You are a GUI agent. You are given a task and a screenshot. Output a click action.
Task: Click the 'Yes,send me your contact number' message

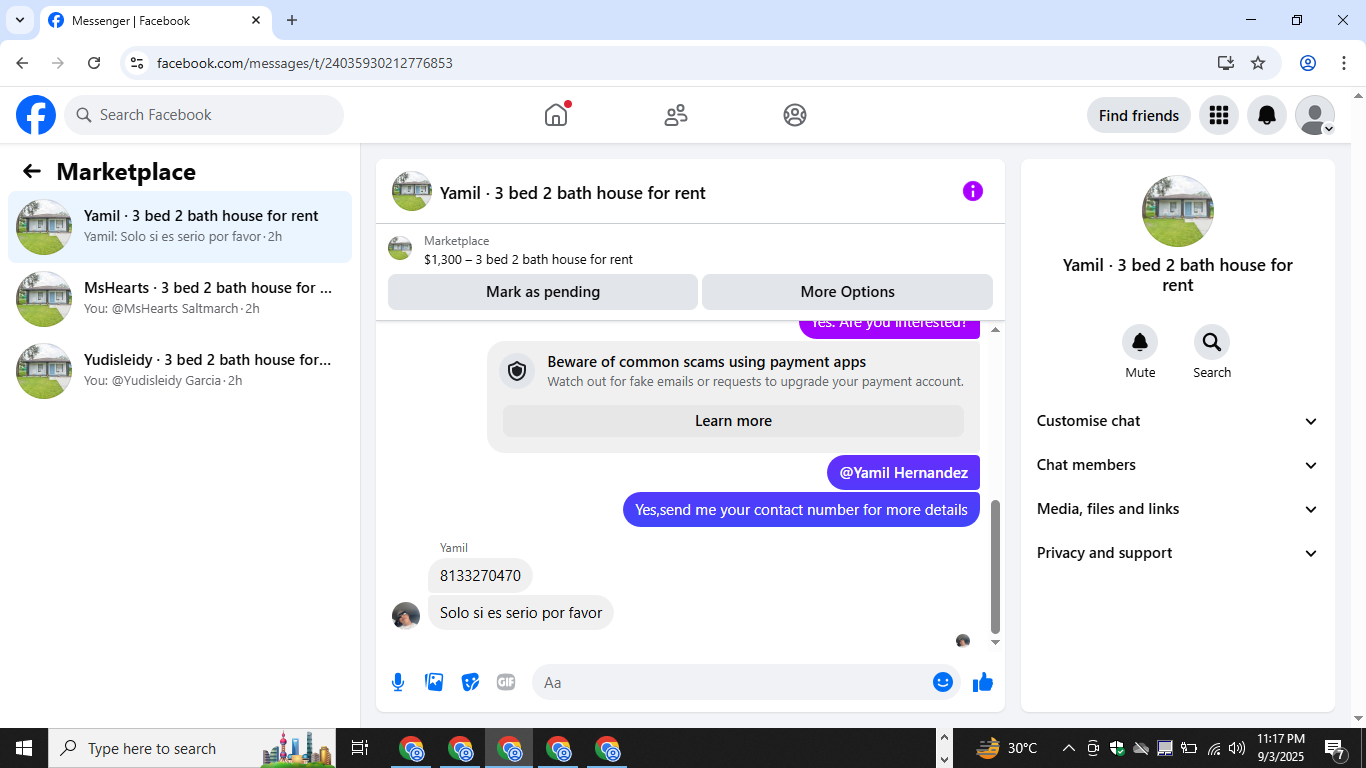pos(801,510)
